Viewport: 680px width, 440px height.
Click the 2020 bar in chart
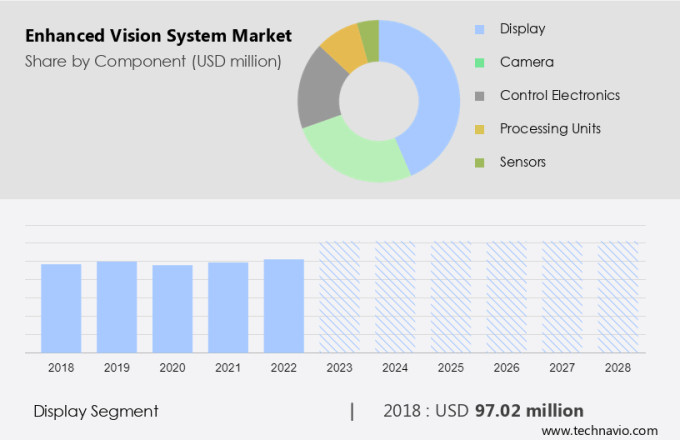click(172, 308)
